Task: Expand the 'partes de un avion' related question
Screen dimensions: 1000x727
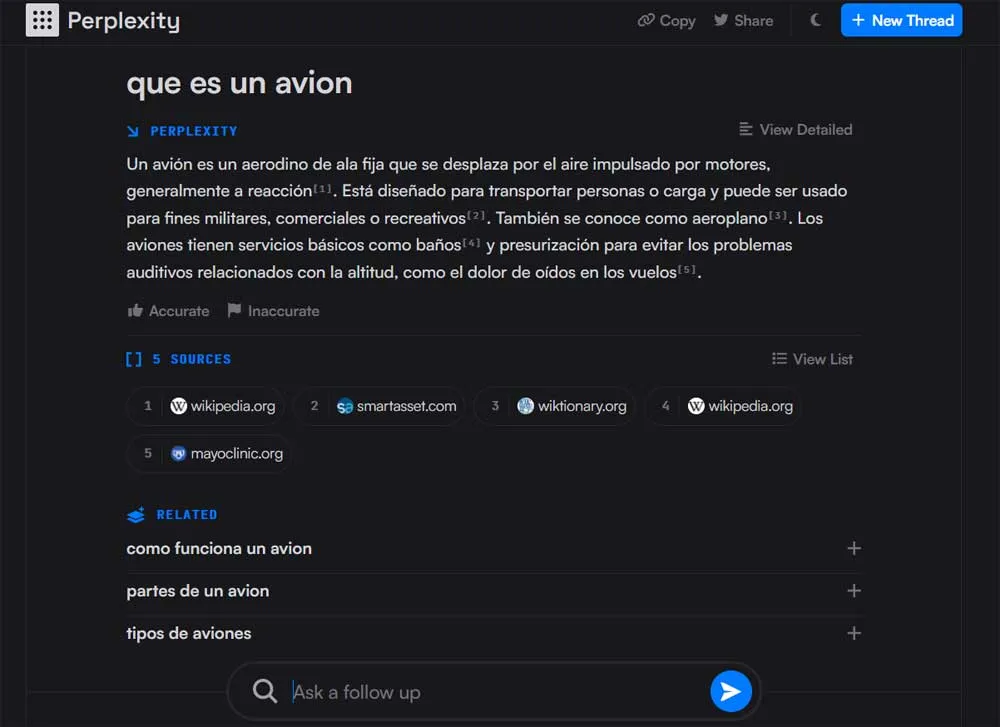Action: point(855,591)
